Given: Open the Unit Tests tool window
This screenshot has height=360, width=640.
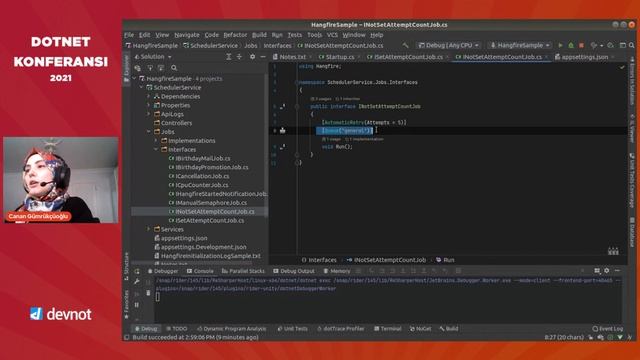Looking at the screenshot, I should point(292,329).
